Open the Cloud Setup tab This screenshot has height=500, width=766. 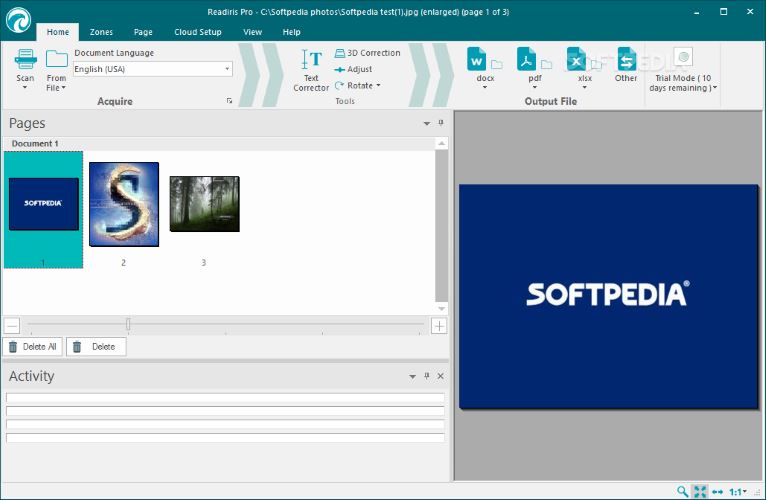[198, 32]
